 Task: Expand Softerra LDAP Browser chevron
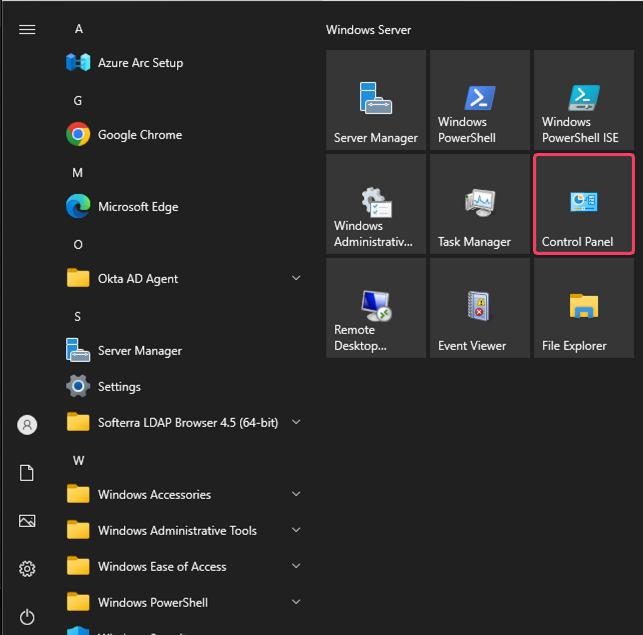click(x=296, y=422)
